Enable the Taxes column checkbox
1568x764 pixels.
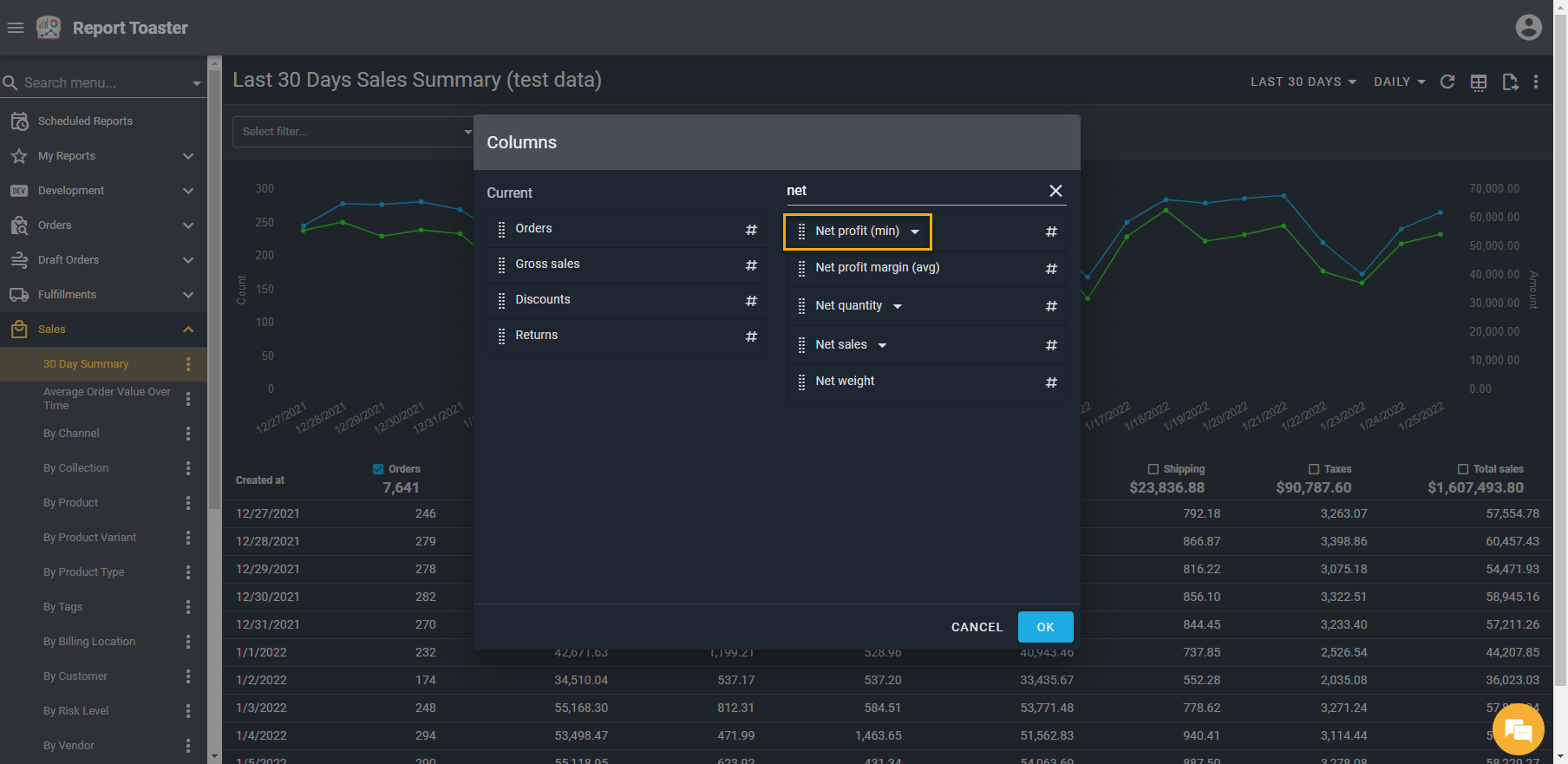point(1314,469)
